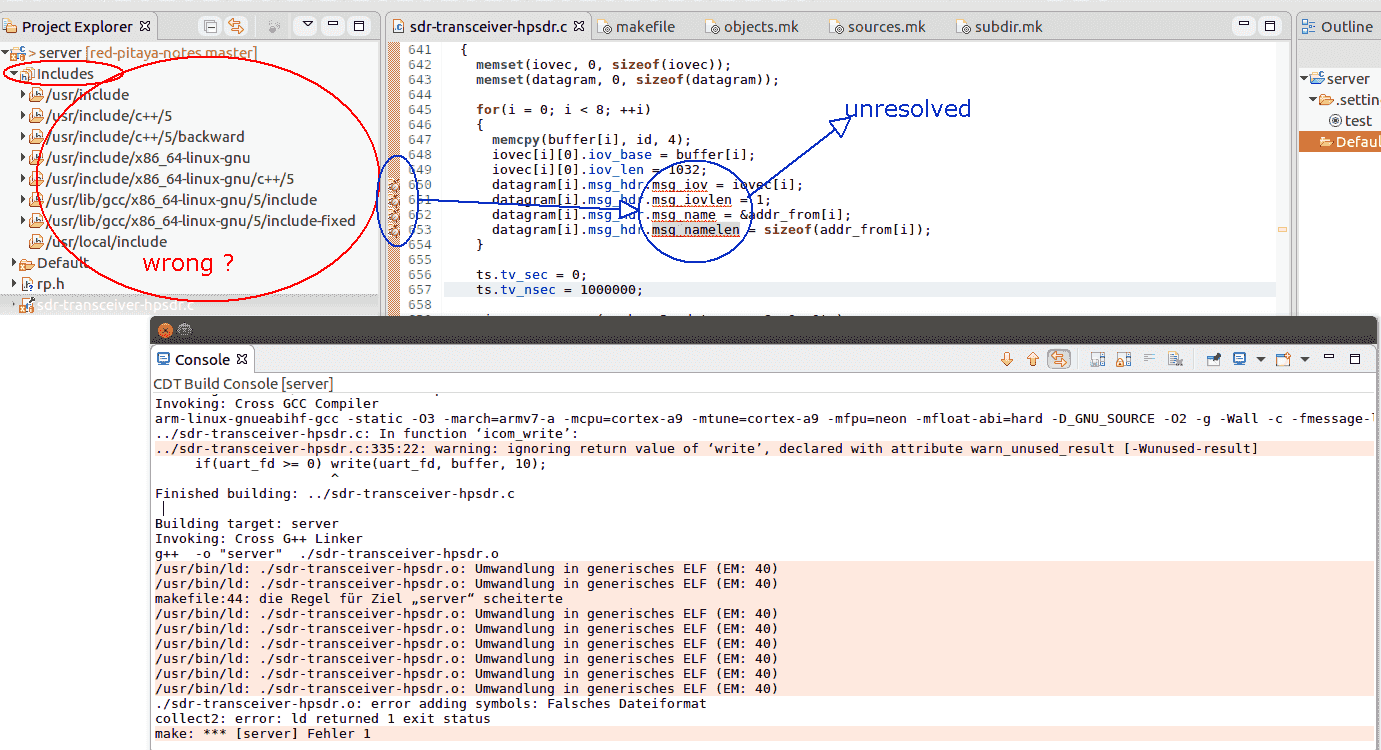Expand /usr/include/x86_64-linux-gnu include folder
The image size is (1381, 750).
(23, 158)
